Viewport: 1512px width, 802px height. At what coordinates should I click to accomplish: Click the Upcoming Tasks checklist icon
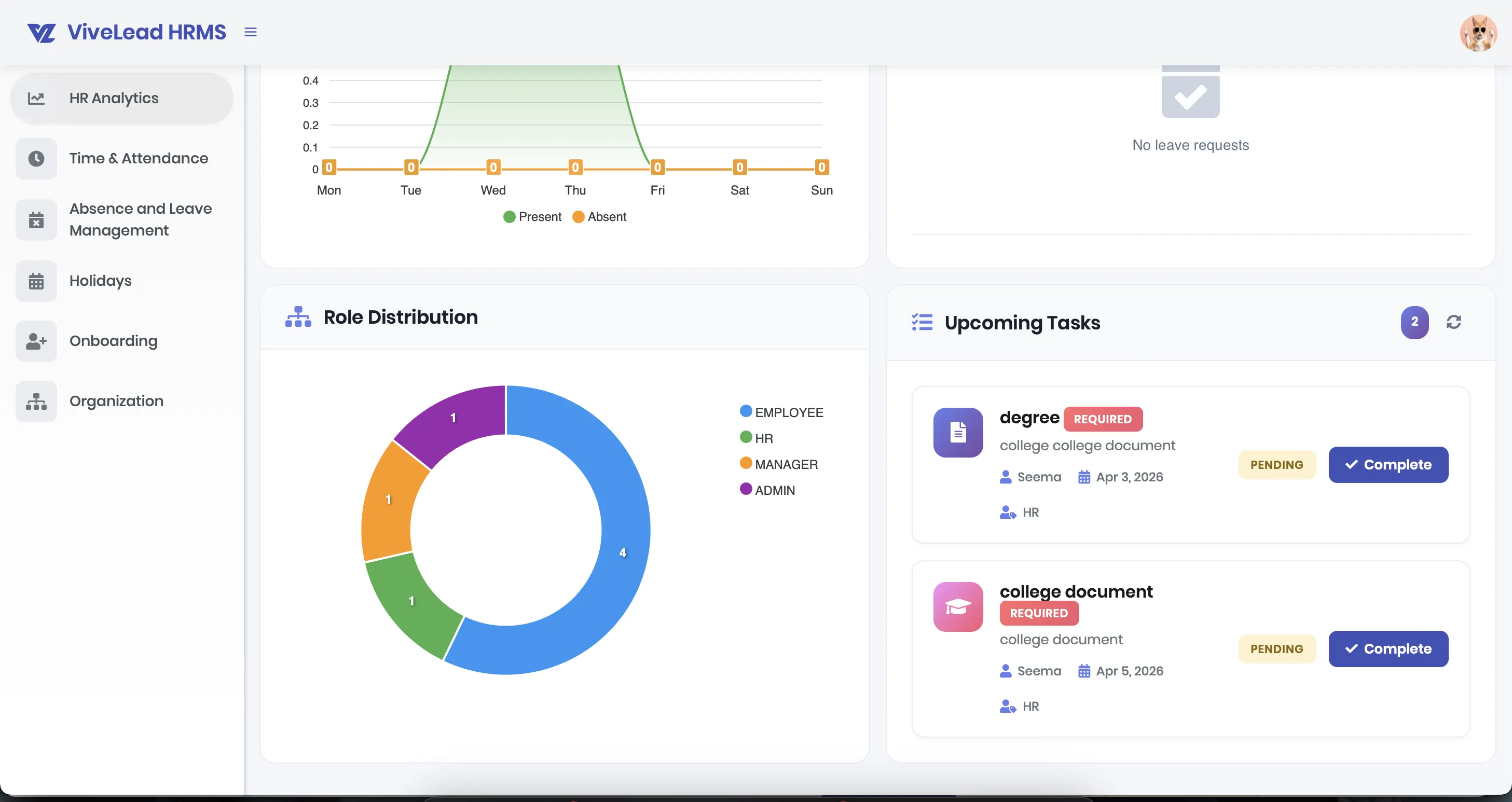[x=922, y=322]
